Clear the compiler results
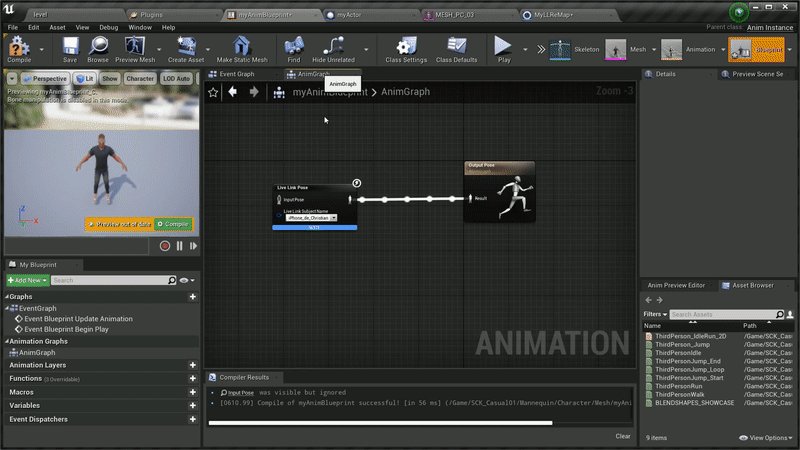The image size is (800, 450). pos(622,436)
